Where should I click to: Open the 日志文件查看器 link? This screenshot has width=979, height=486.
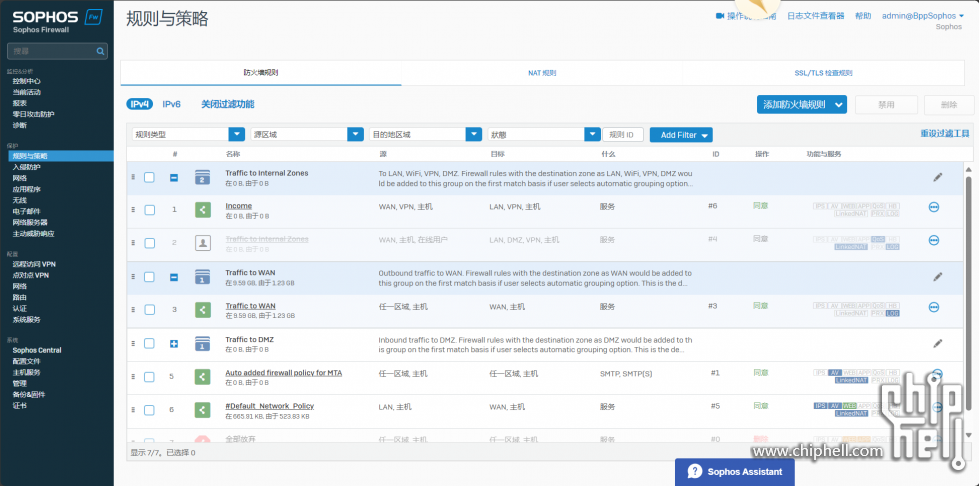pos(816,16)
